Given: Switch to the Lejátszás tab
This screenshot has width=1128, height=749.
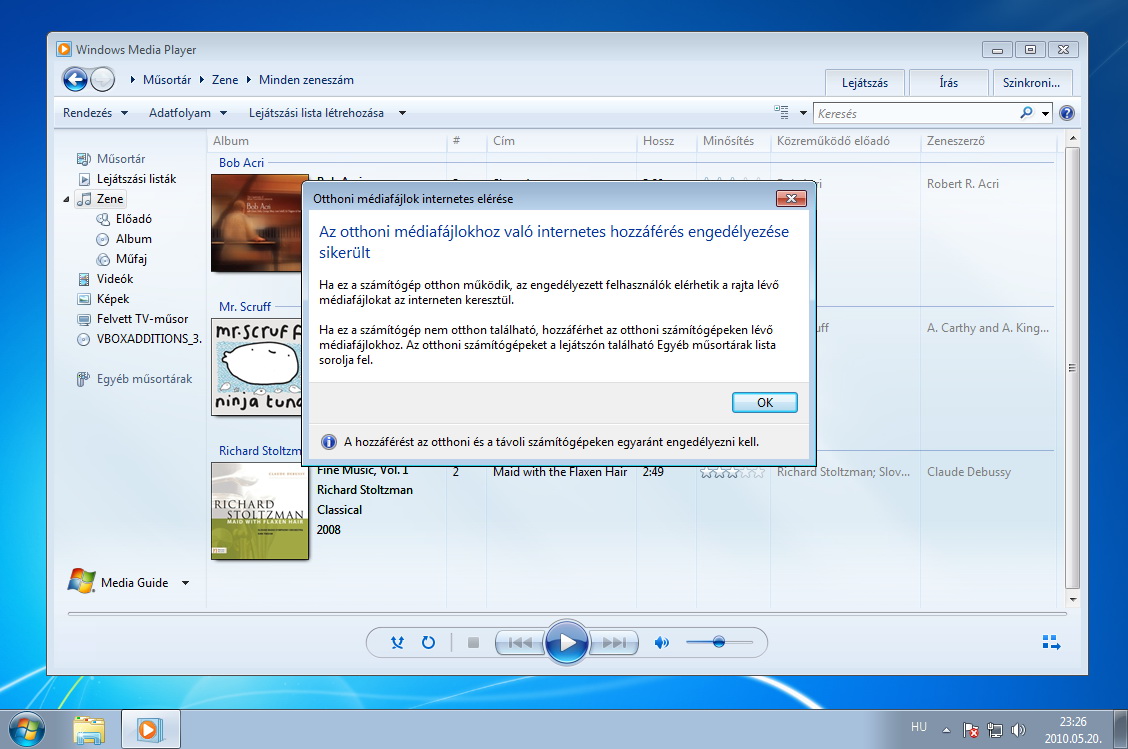Looking at the screenshot, I should coord(864,83).
